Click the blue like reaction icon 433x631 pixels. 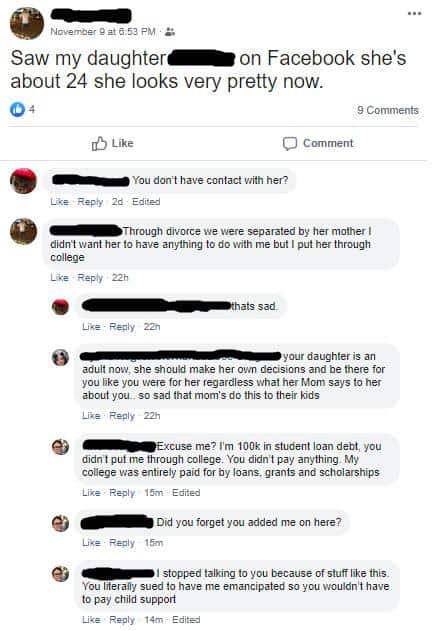[x=17, y=109]
